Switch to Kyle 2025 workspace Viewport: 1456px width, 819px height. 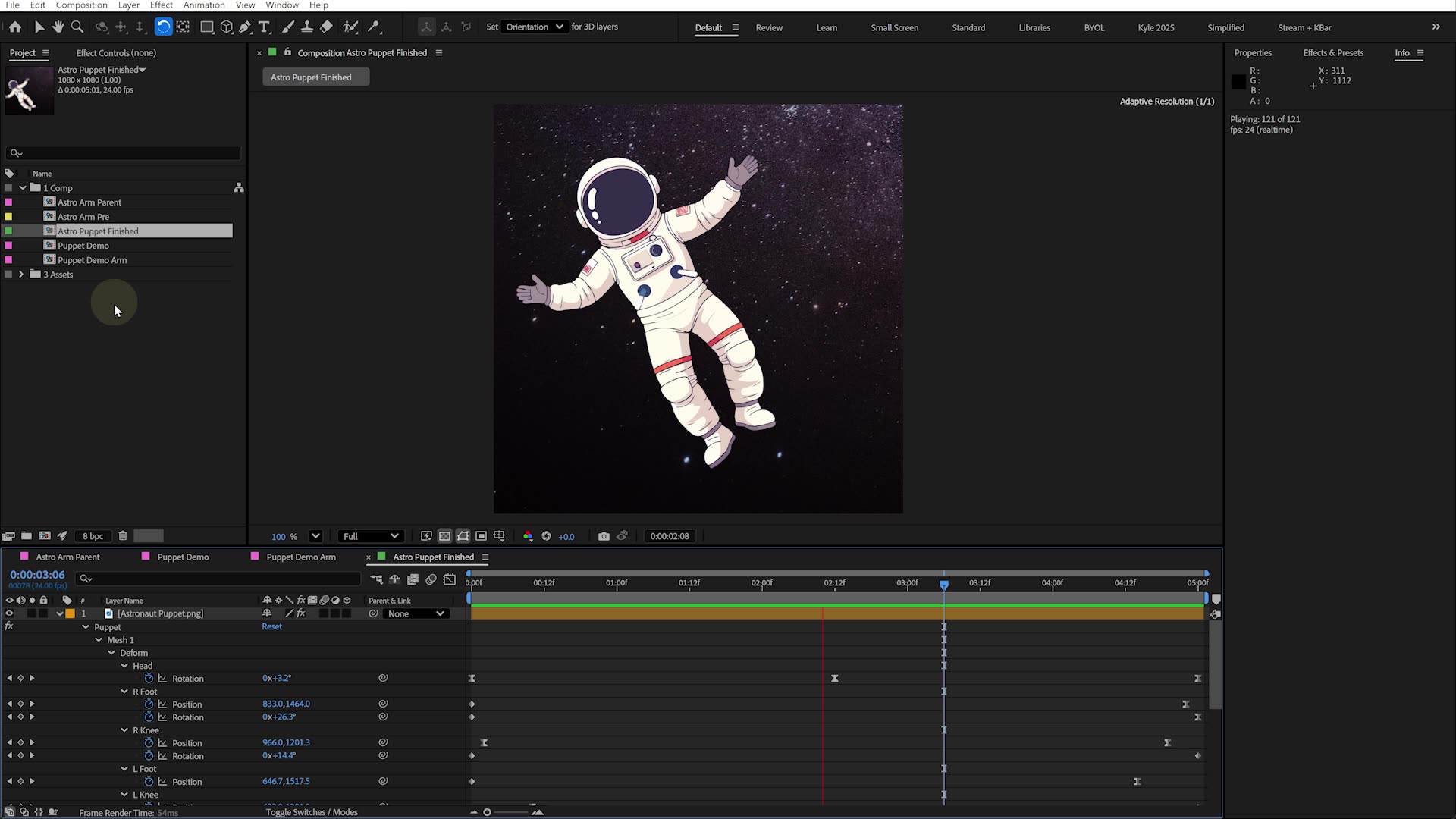click(1156, 27)
